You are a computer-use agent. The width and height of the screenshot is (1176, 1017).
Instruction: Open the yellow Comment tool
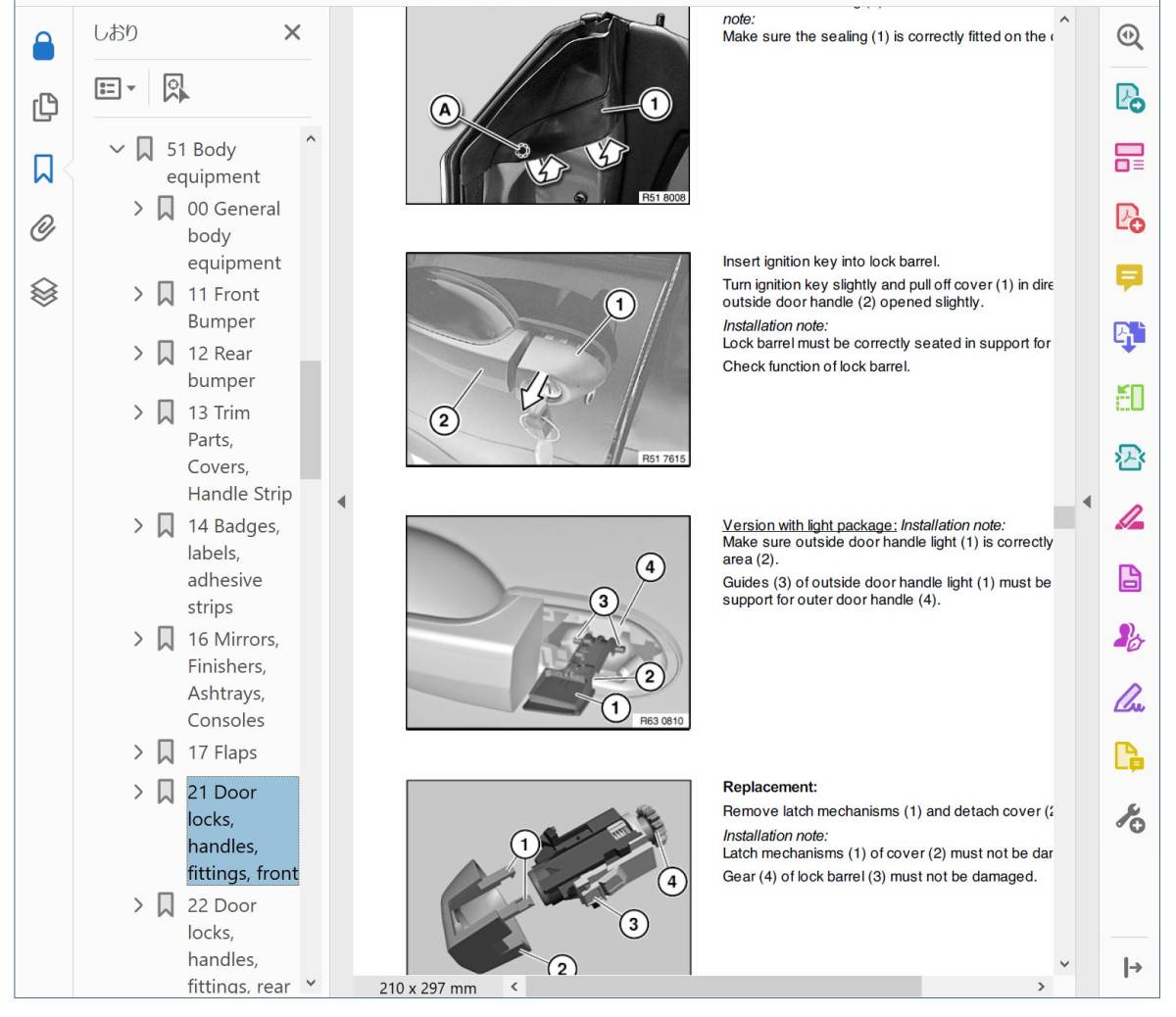(x=1130, y=277)
